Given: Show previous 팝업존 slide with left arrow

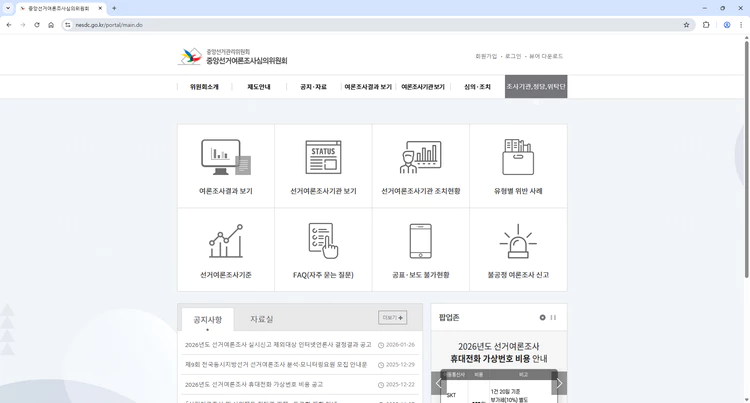Looking at the screenshot, I should tap(439, 383).
